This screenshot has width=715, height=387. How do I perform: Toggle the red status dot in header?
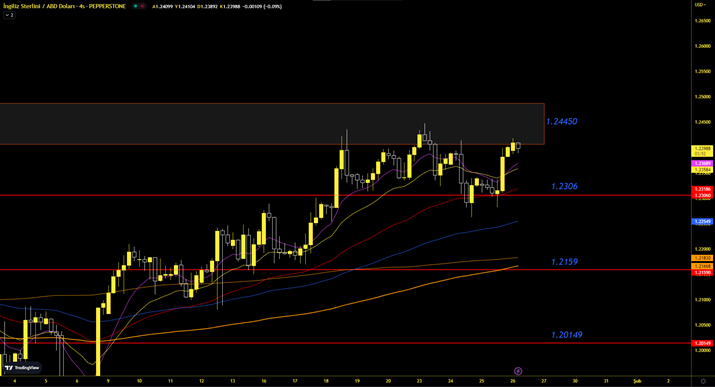point(142,6)
